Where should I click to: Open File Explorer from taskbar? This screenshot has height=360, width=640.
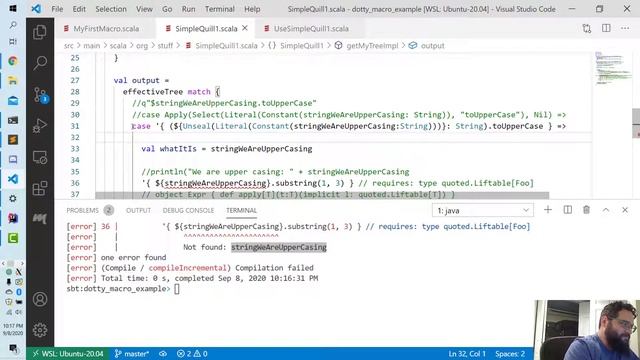pos(13,80)
